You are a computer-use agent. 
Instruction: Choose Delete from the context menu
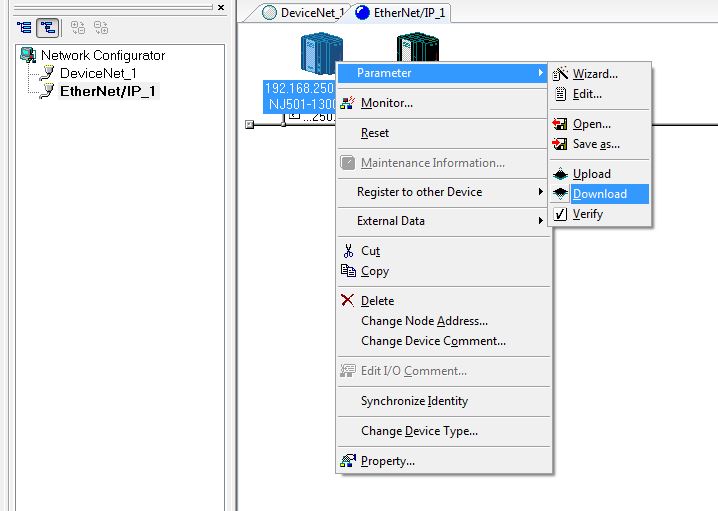443,301
